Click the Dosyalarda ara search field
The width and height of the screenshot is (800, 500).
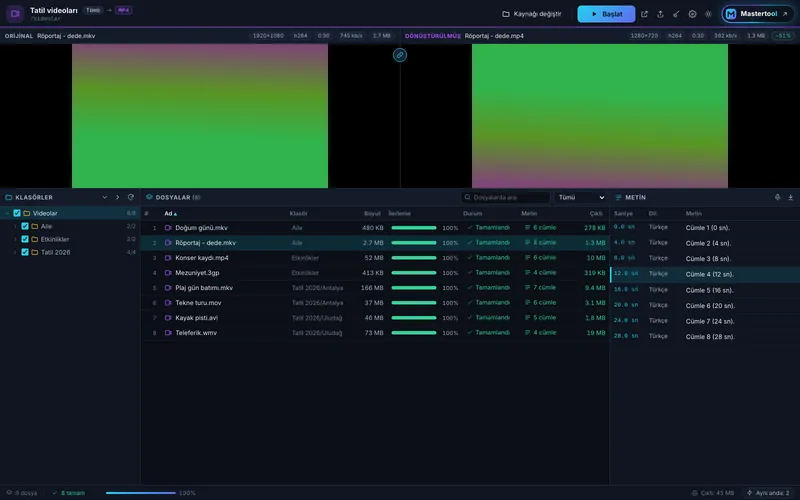coord(505,197)
